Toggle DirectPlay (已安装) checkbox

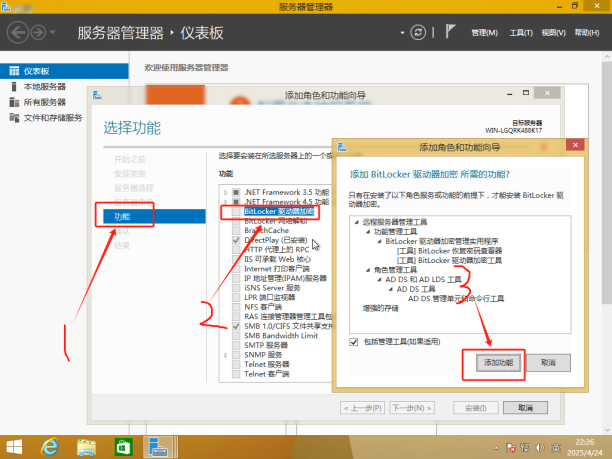pyautogui.click(x=236, y=240)
